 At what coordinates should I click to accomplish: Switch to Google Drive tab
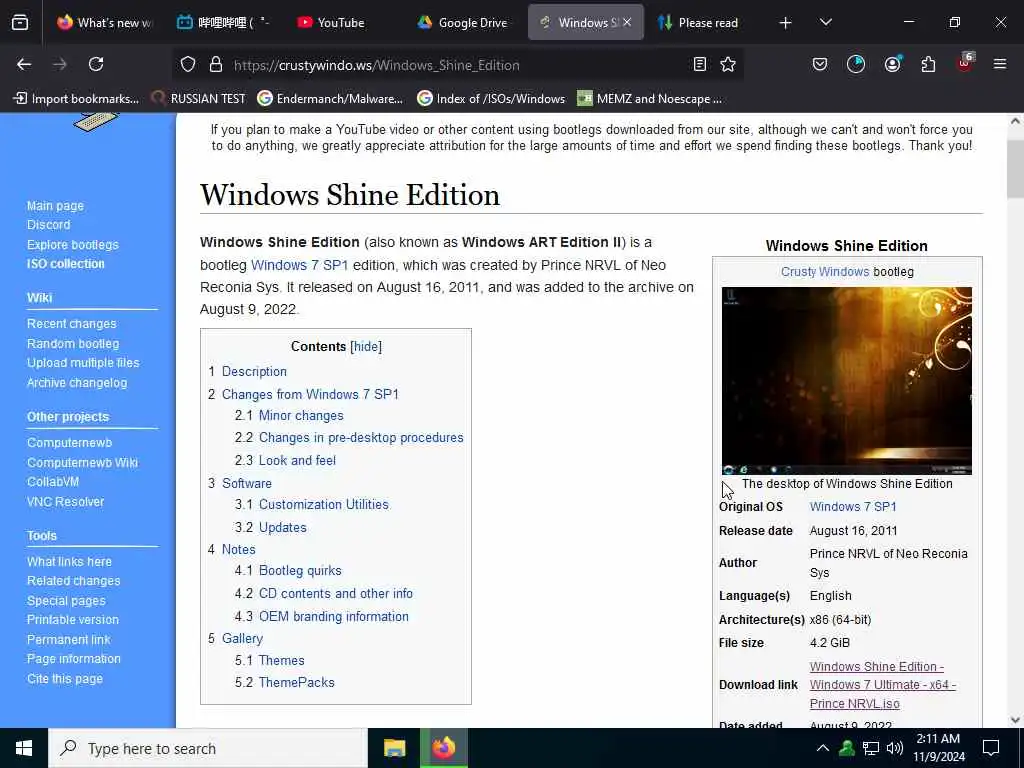tap(463, 23)
